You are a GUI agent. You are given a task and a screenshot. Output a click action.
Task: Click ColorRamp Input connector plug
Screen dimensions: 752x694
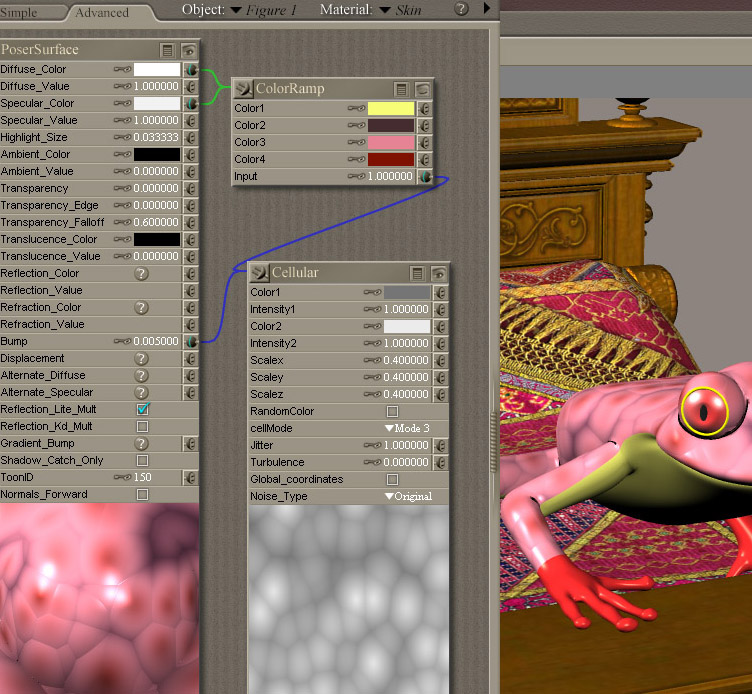[x=425, y=177]
